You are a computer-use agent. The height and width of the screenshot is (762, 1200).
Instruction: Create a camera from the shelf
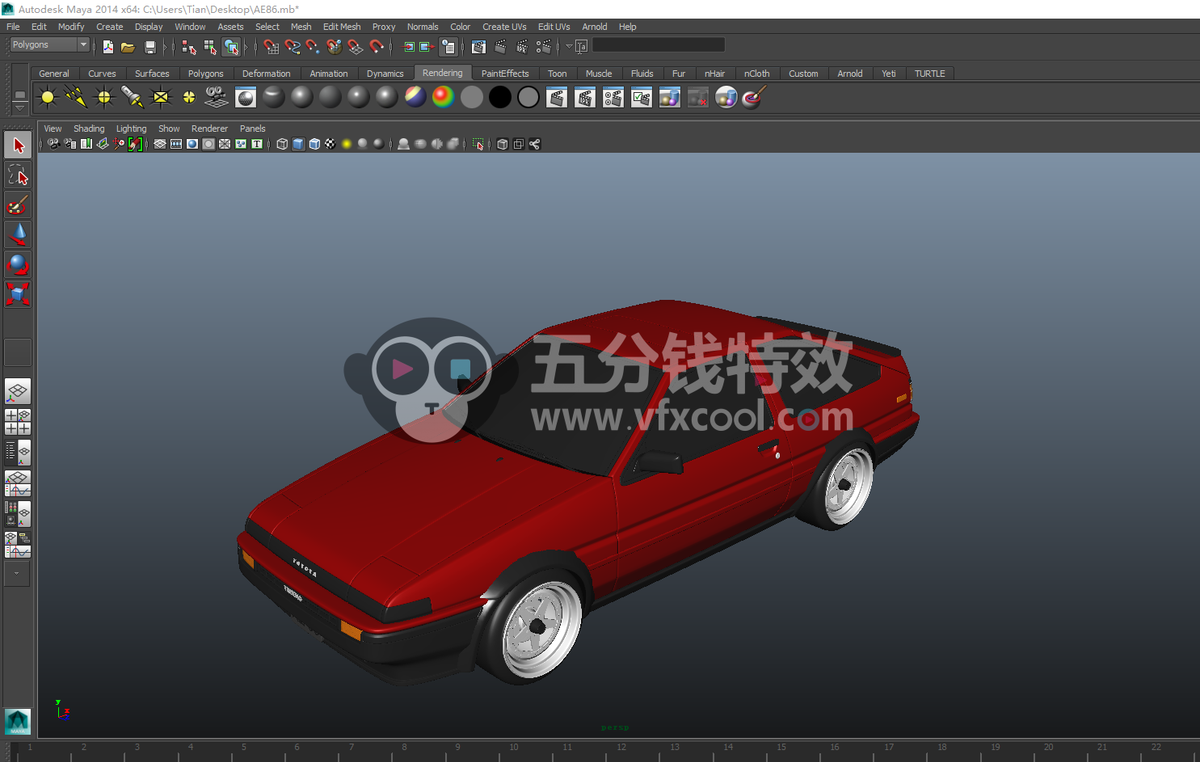click(x=216, y=97)
